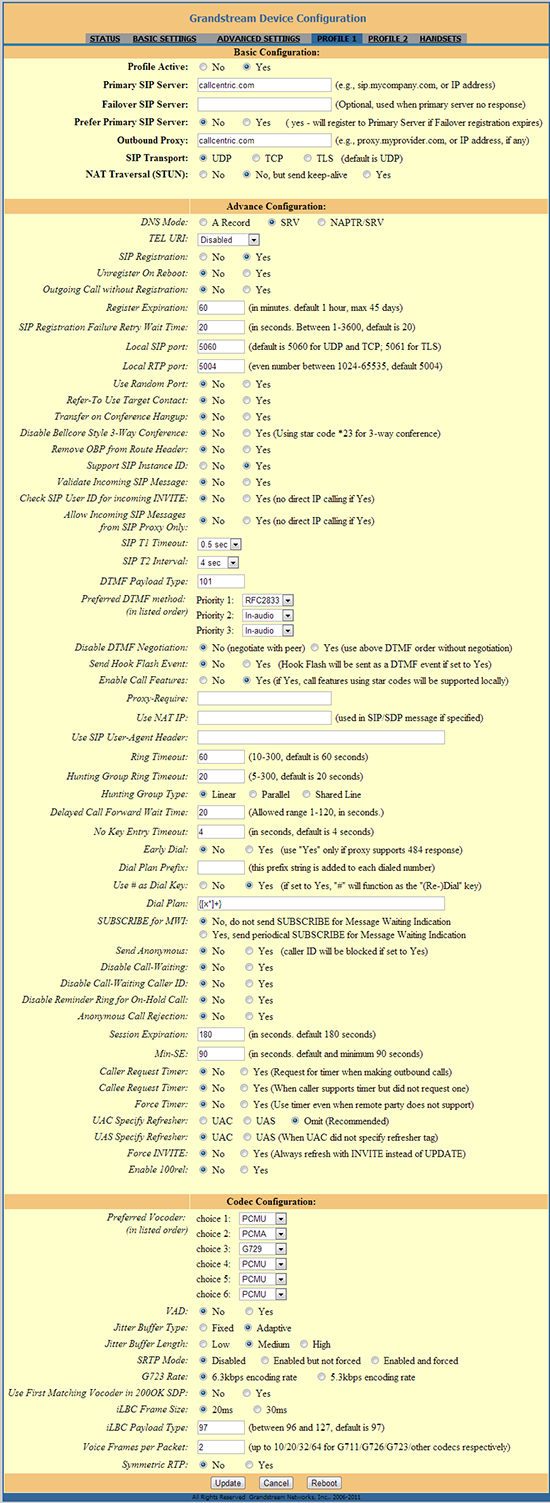550x1503 pixels.
Task: Open DTMF Priority 1 dropdown
Action: (x=268, y=600)
